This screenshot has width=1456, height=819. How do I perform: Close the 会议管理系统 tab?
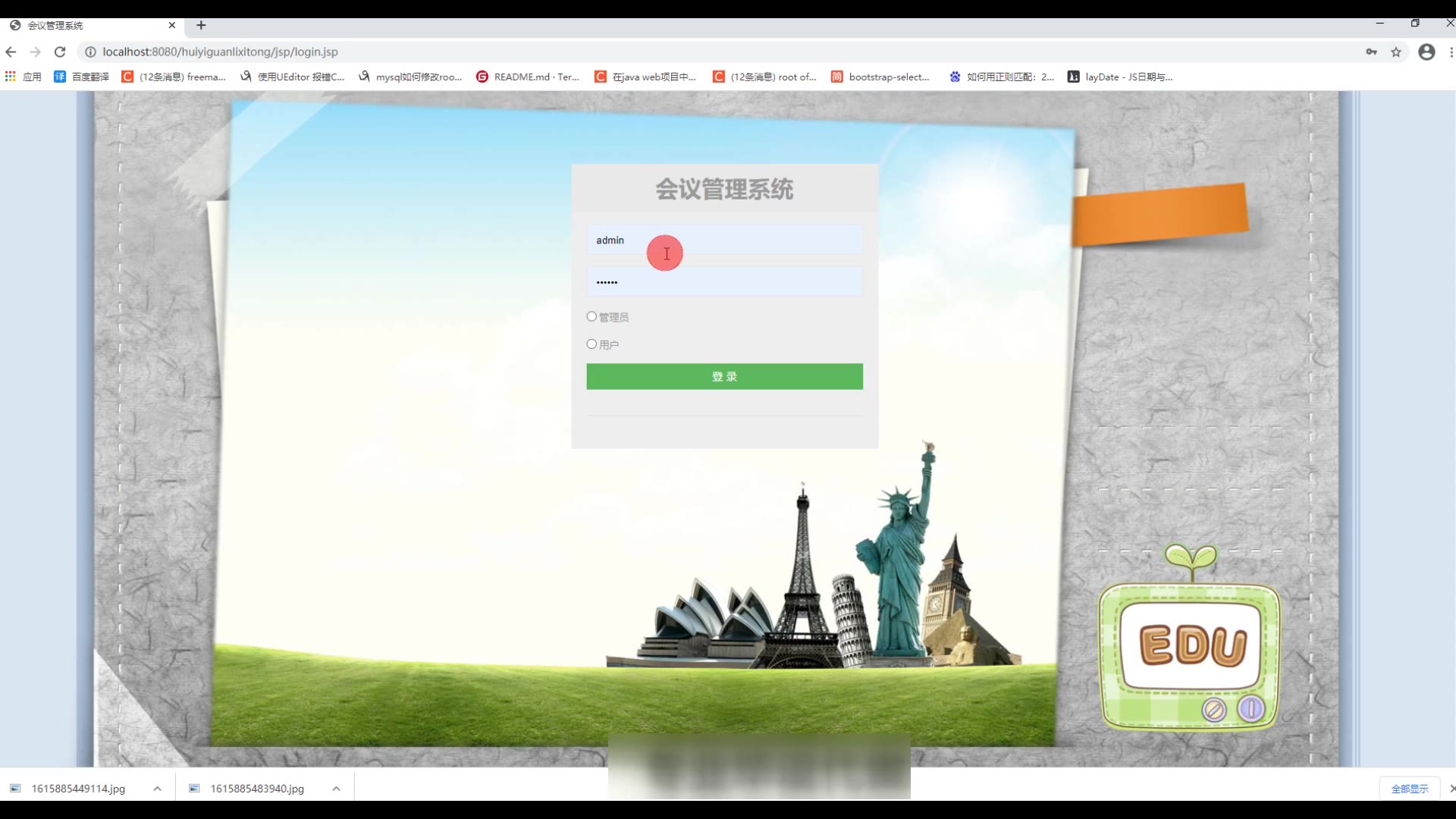(172, 25)
